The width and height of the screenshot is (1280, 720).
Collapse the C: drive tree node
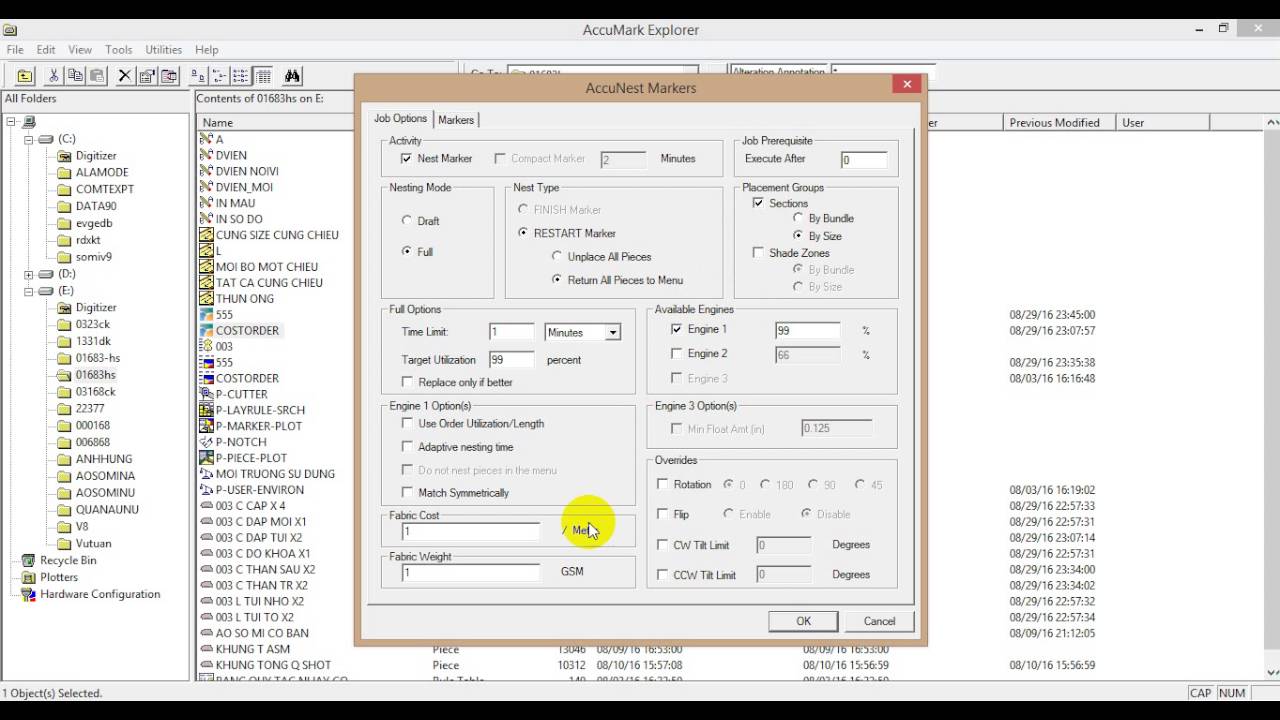point(29,139)
